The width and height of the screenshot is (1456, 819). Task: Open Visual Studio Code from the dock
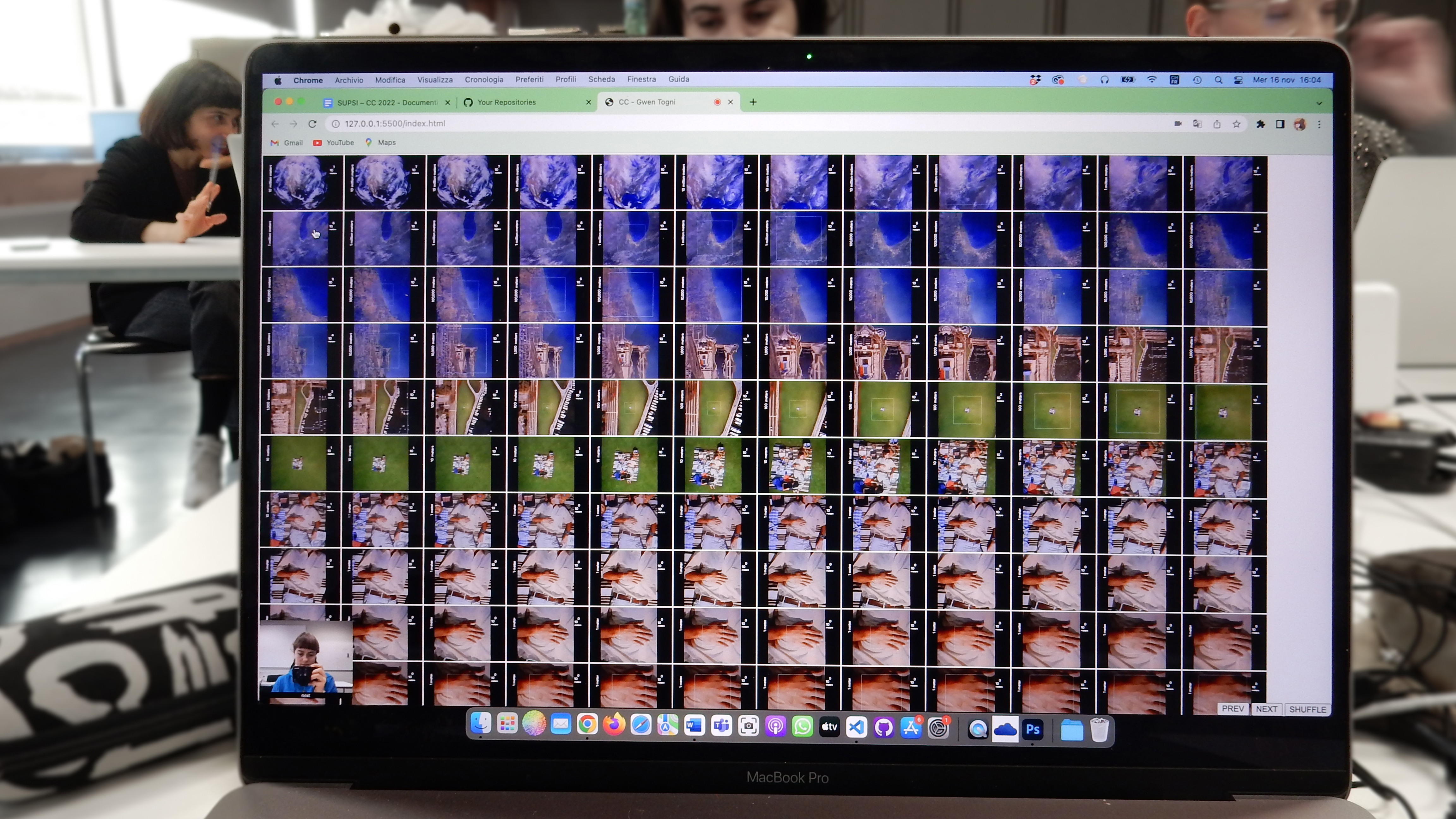(856, 727)
